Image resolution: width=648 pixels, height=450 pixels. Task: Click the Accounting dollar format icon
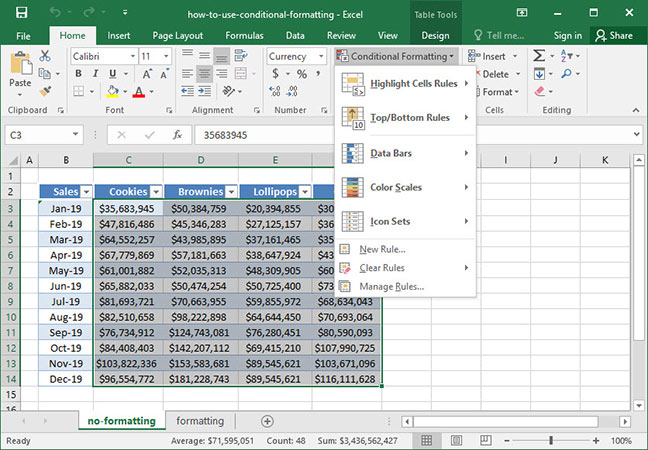coord(275,74)
